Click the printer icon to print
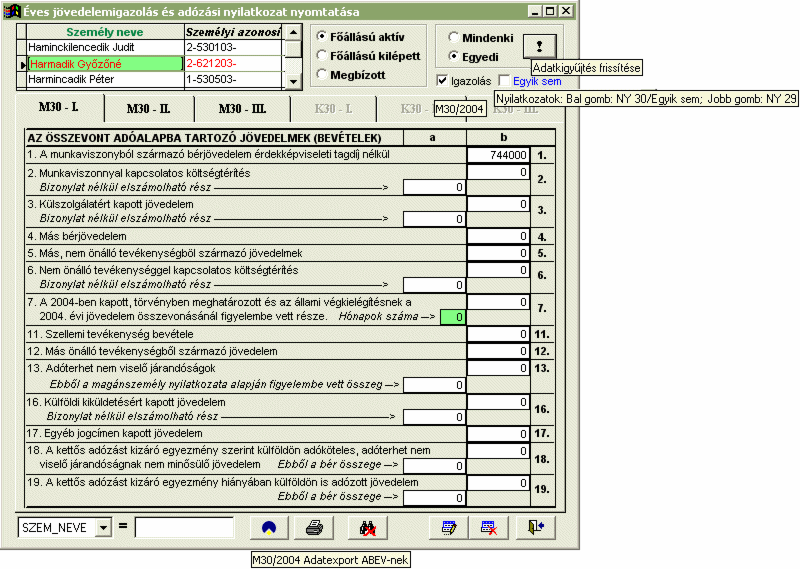The width and height of the screenshot is (800, 569). click(314, 528)
